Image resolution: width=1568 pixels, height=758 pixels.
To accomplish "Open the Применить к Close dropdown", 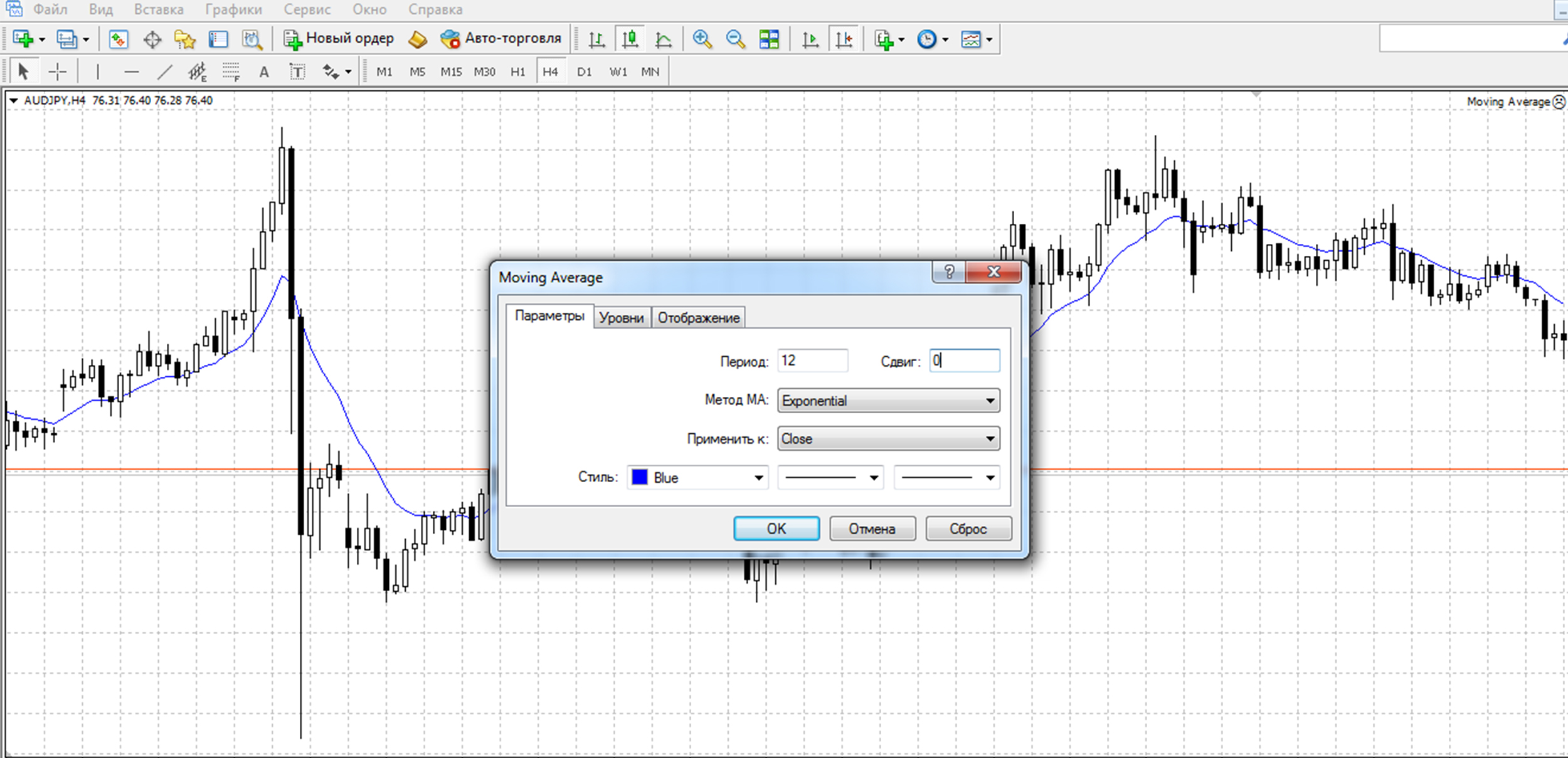I will pos(888,439).
